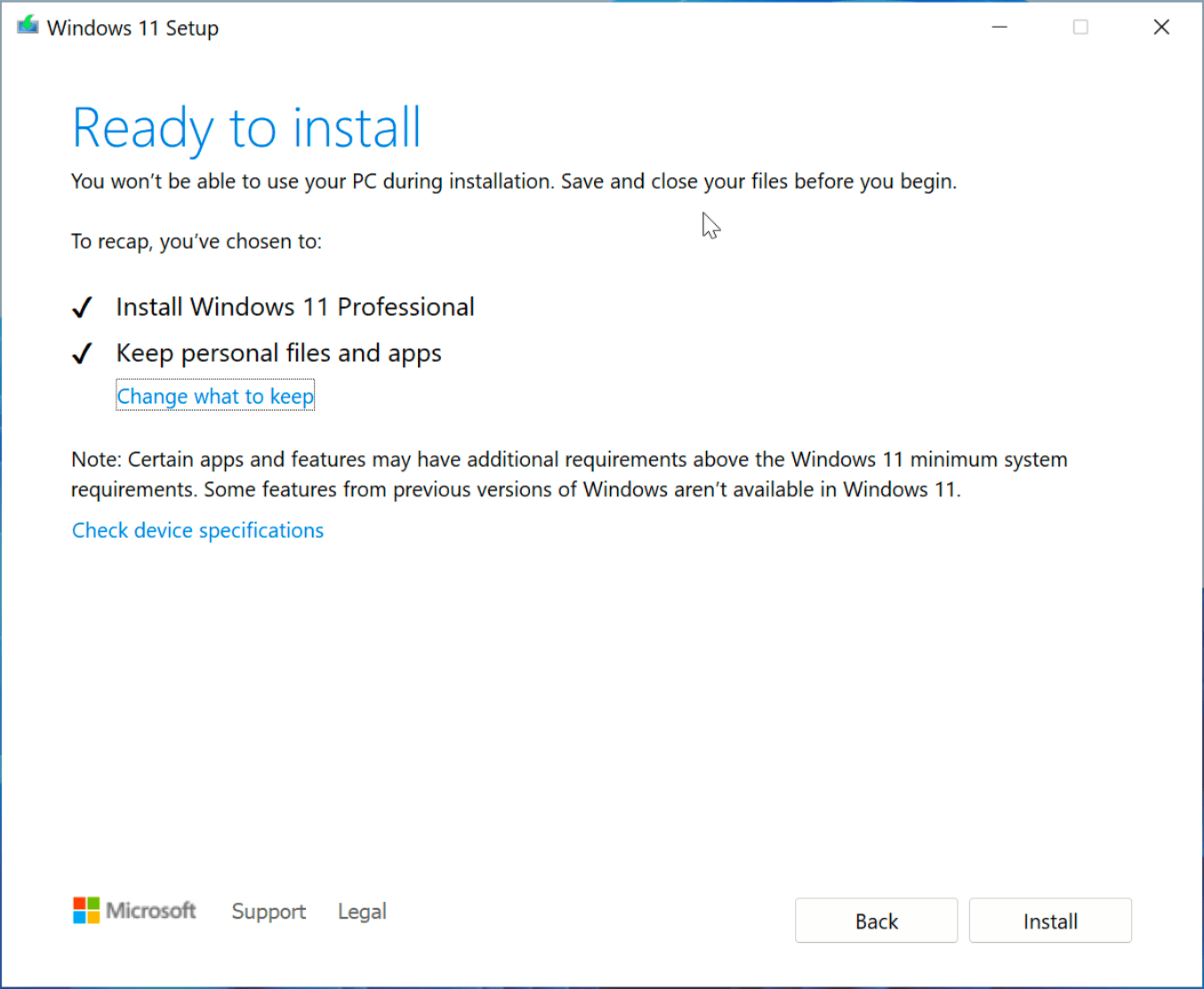Click the Microsoft logo
Image resolution: width=1204 pixels, height=989 pixels.
click(x=134, y=911)
